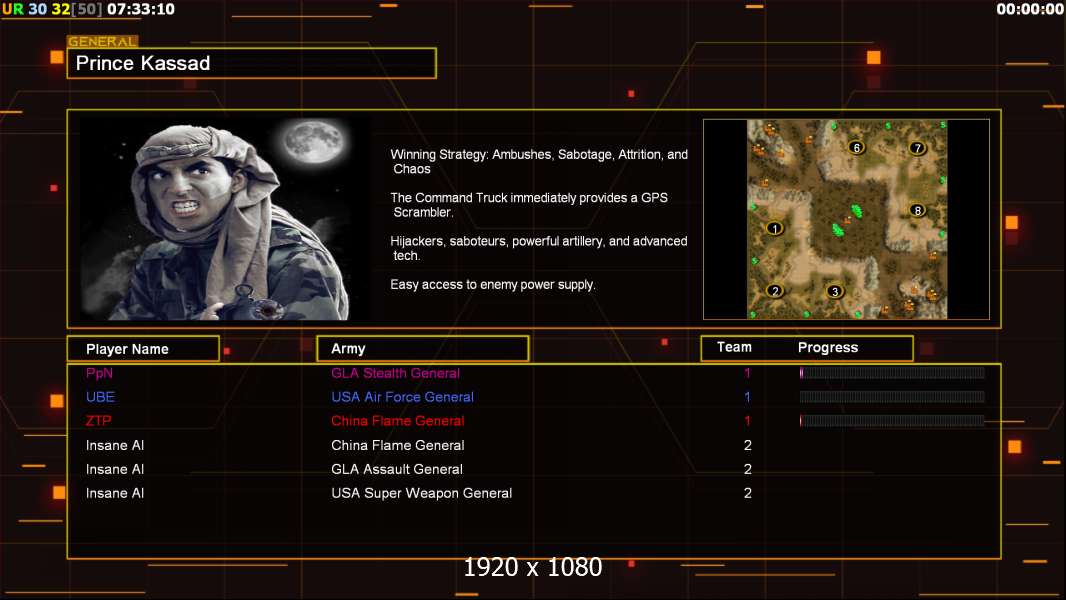This screenshot has height=600, width=1066.
Task: Click USA Super Weapon General army text
Action: tap(422, 493)
